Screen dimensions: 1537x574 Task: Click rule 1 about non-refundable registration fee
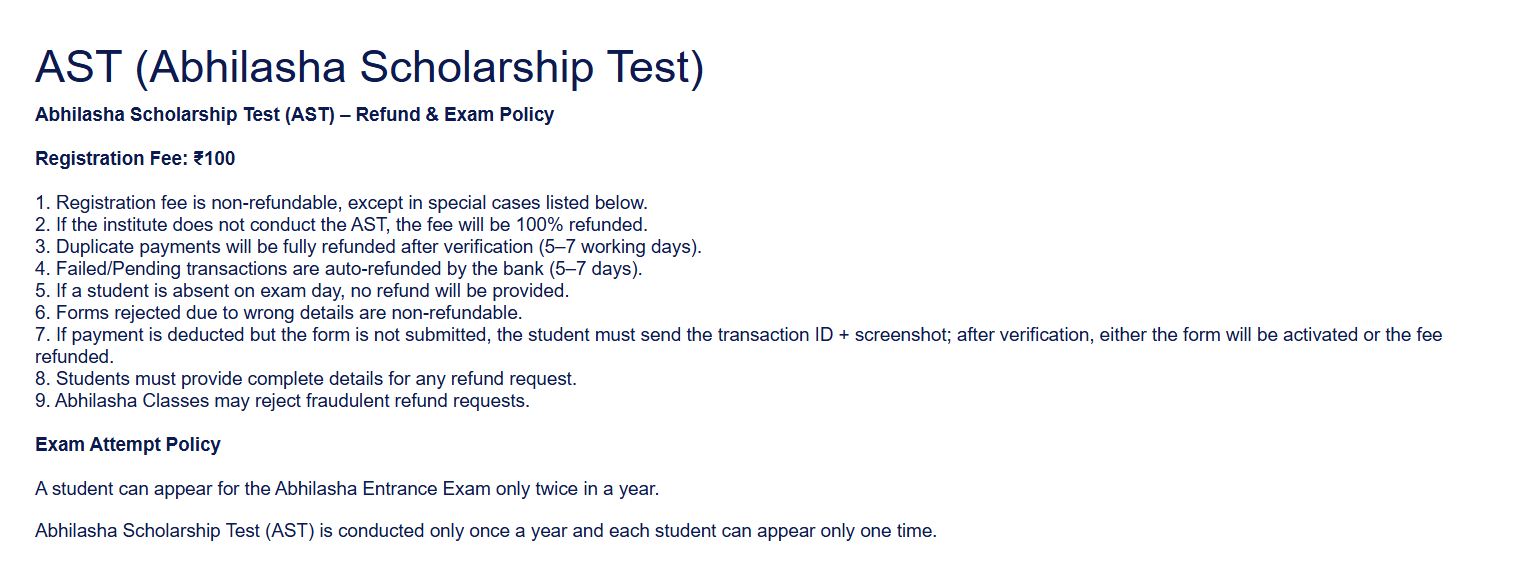pyautogui.click(x=341, y=203)
